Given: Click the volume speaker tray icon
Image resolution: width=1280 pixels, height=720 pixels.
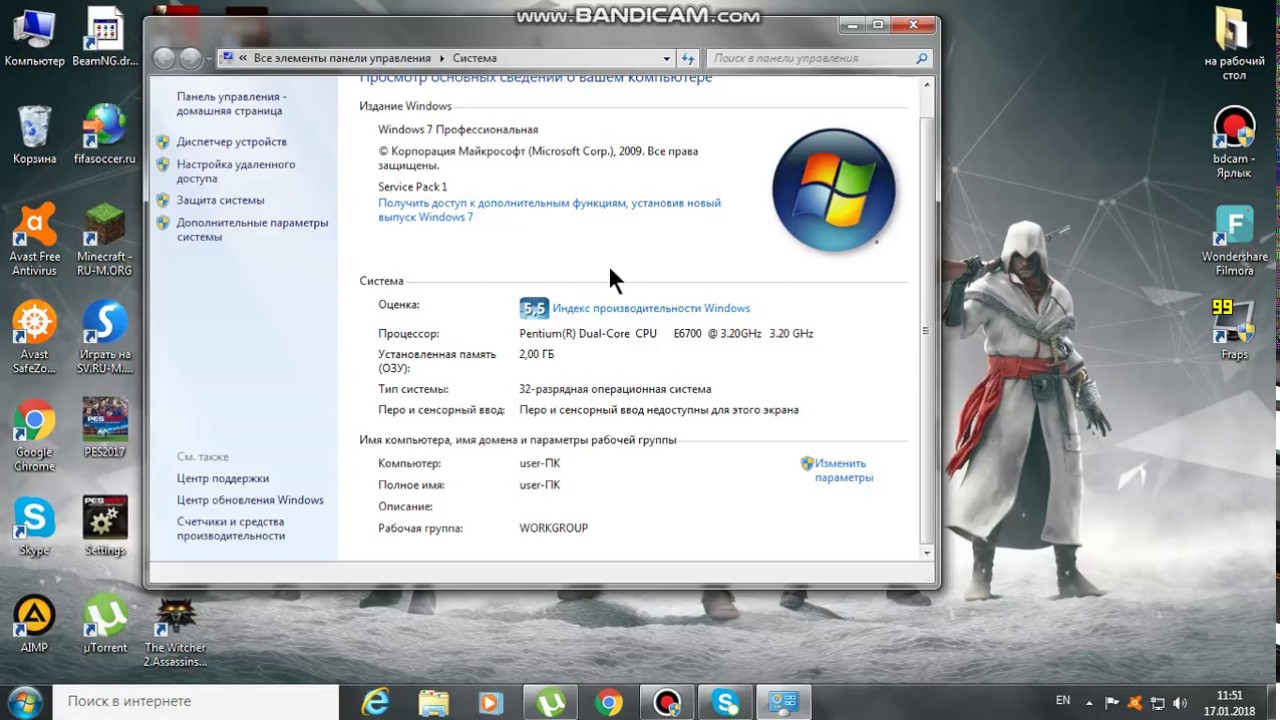Looking at the screenshot, I should [x=1180, y=703].
